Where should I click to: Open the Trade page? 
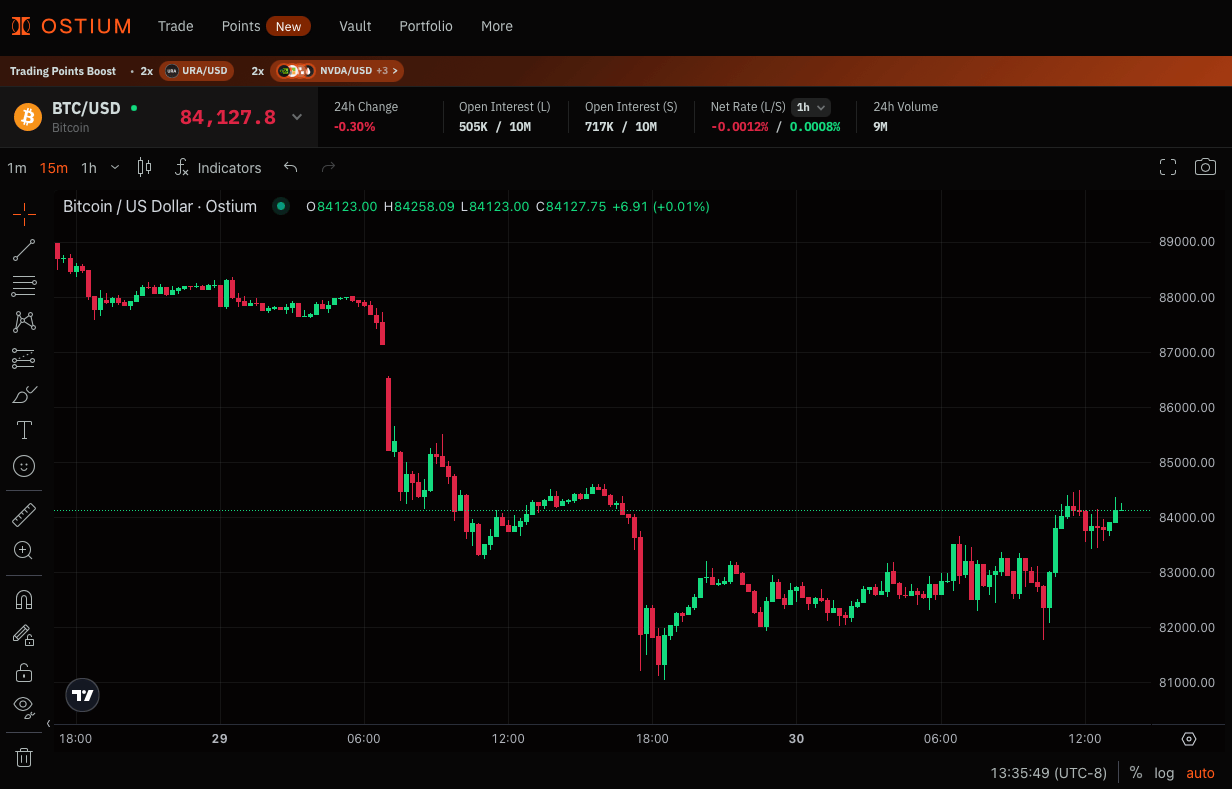point(176,26)
